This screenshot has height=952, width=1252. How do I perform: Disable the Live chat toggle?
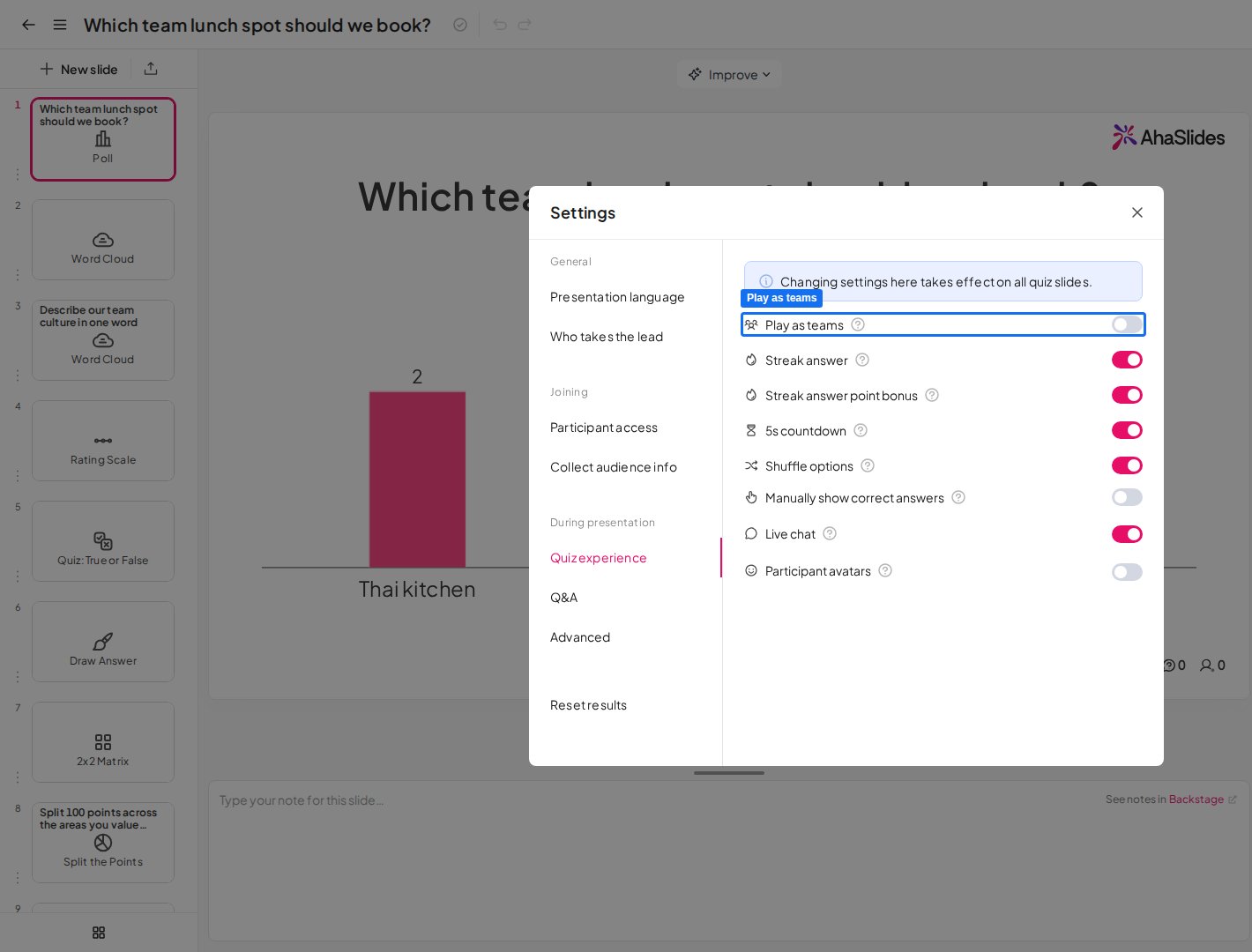coord(1127,534)
